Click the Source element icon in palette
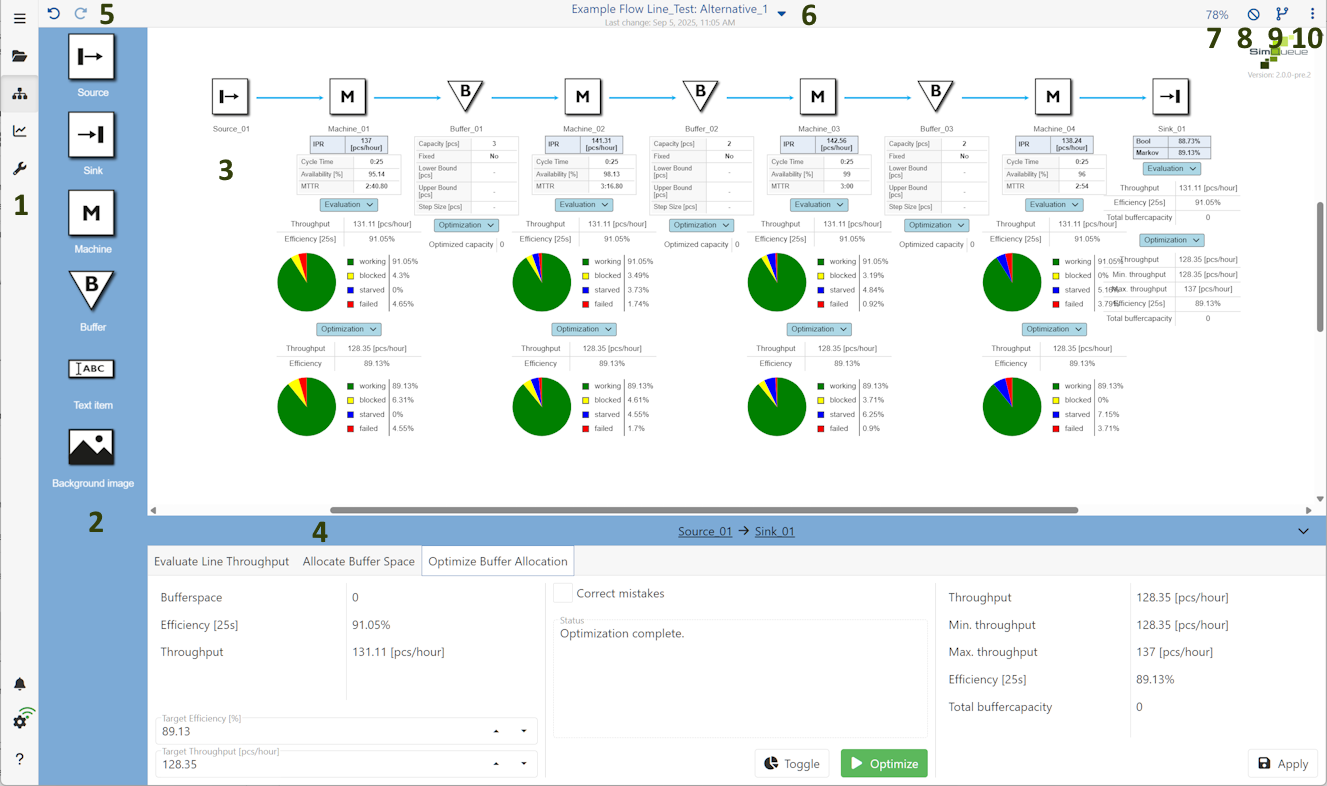The image size is (1327, 786). [91, 57]
